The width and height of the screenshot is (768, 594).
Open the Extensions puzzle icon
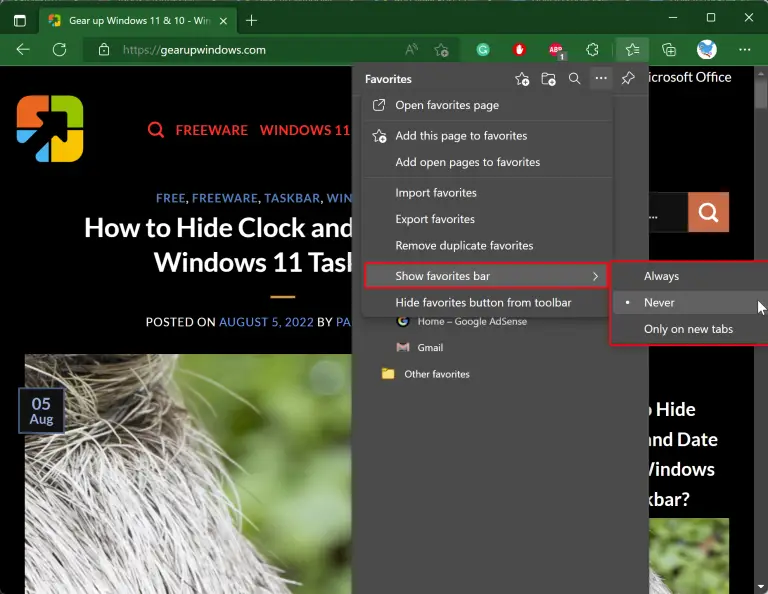point(592,49)
